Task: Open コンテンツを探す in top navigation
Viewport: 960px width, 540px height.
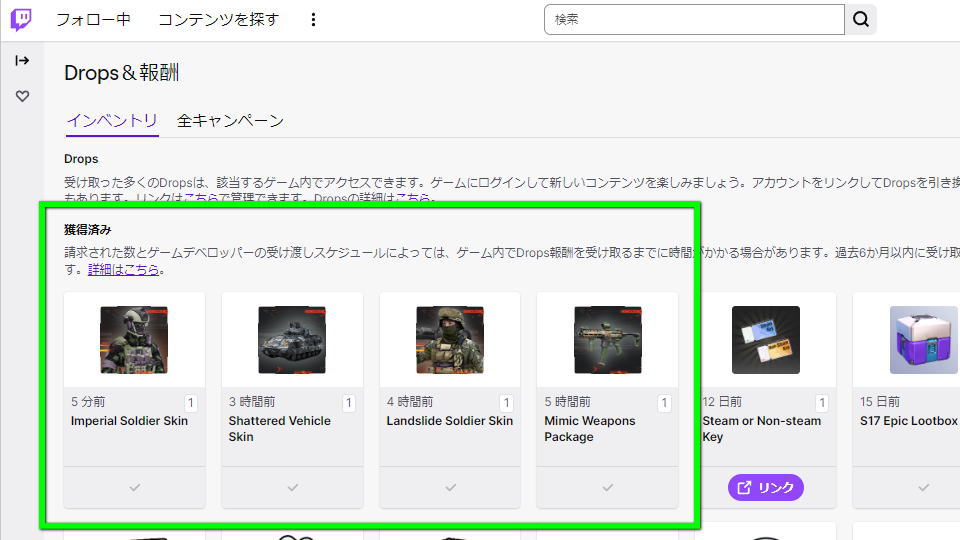Action: click(219, 20)
